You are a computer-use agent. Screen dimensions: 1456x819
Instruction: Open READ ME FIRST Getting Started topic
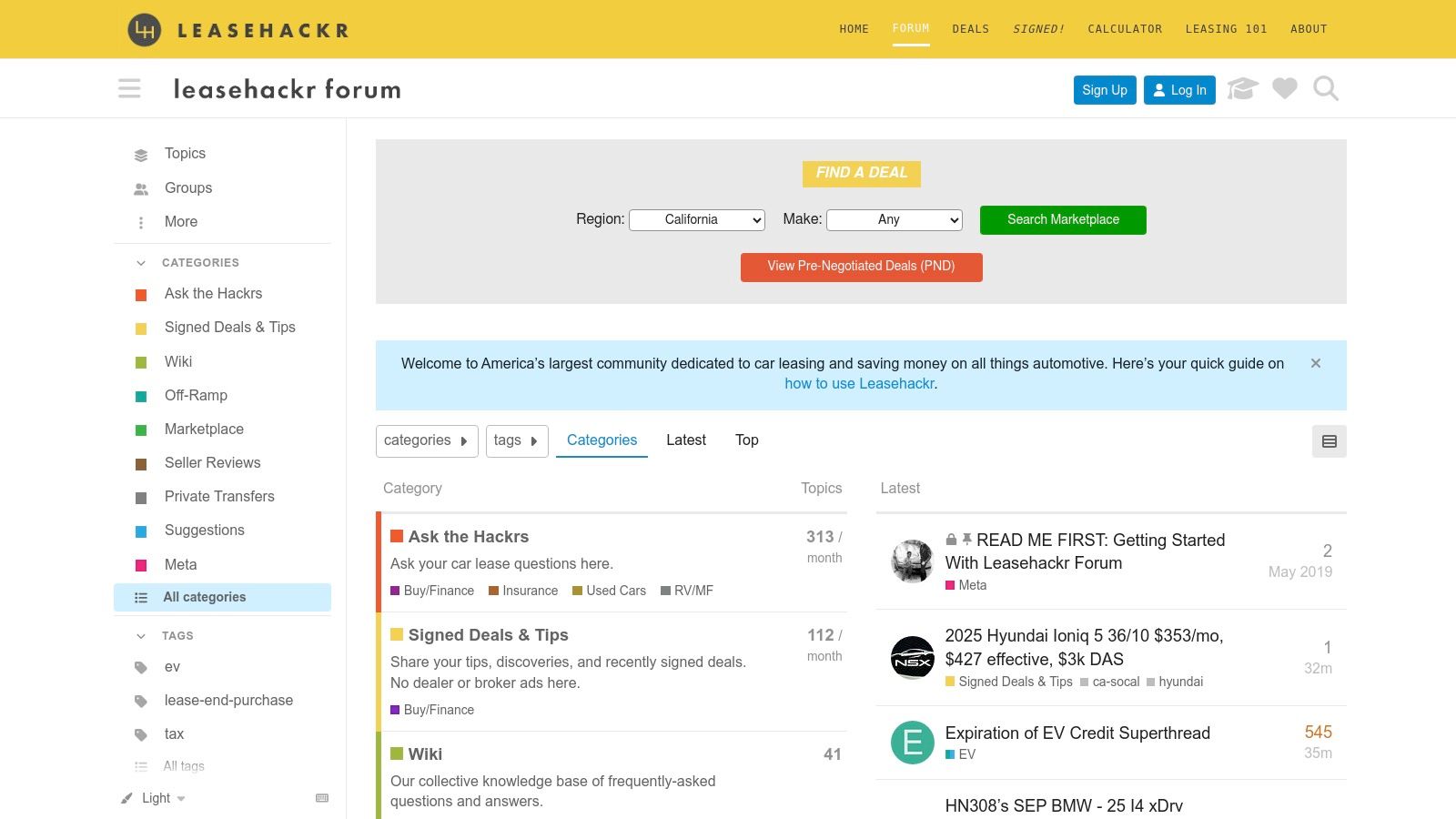pos(1085,551)
